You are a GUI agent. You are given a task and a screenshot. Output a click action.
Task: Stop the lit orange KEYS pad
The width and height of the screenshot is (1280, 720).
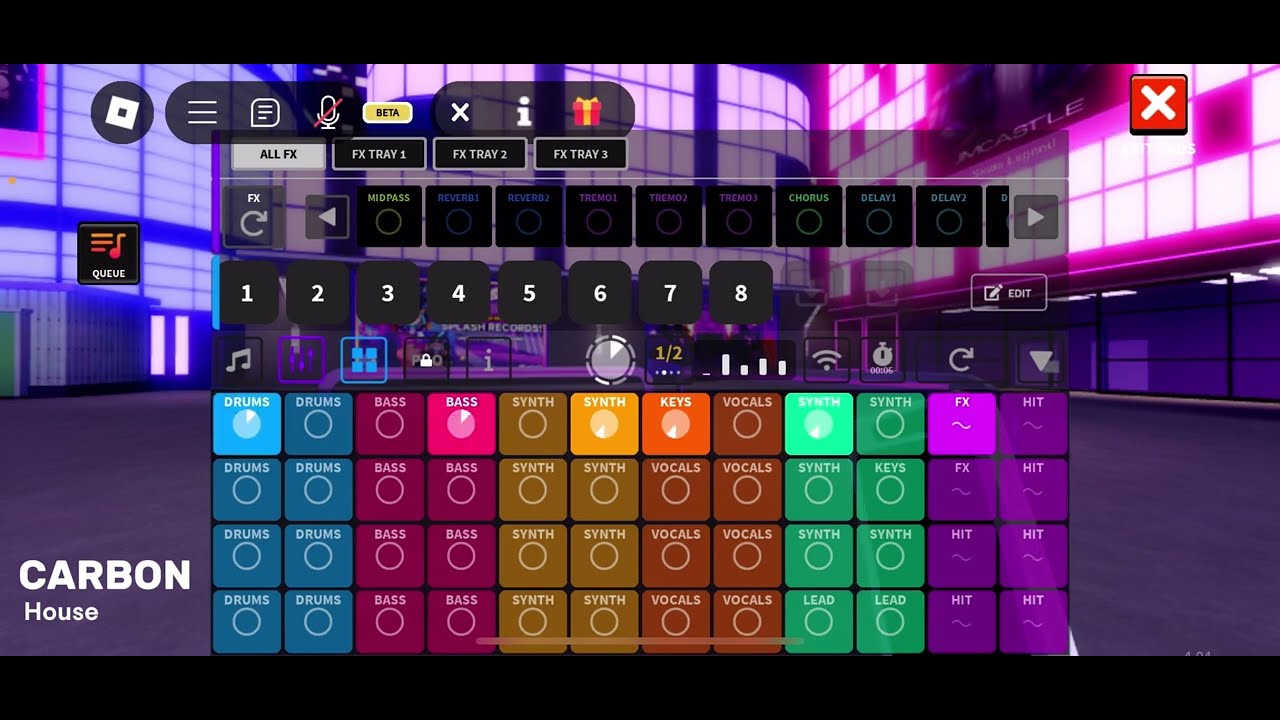(x=676, y=424)
